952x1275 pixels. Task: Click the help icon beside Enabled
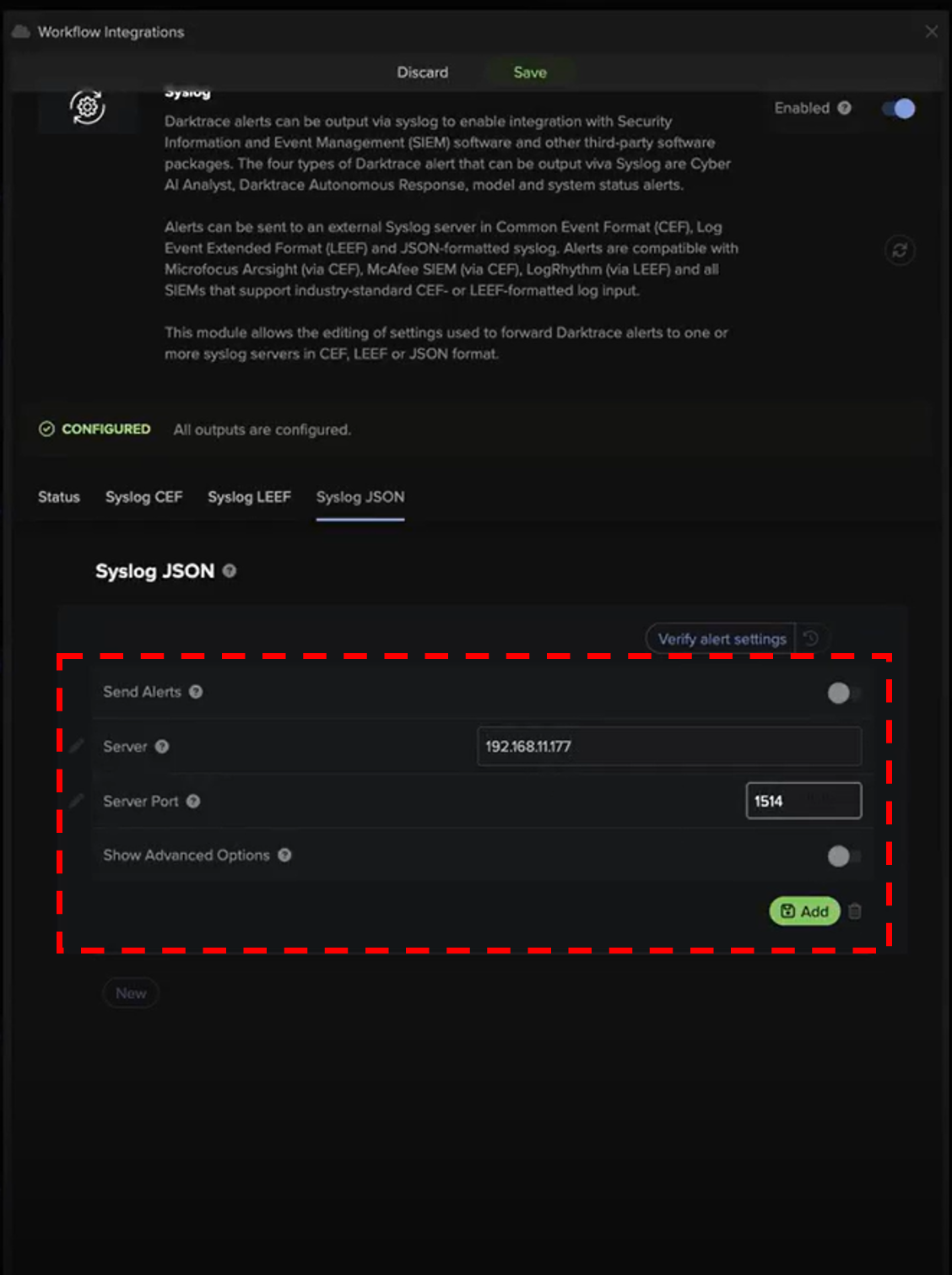point(844,108)
